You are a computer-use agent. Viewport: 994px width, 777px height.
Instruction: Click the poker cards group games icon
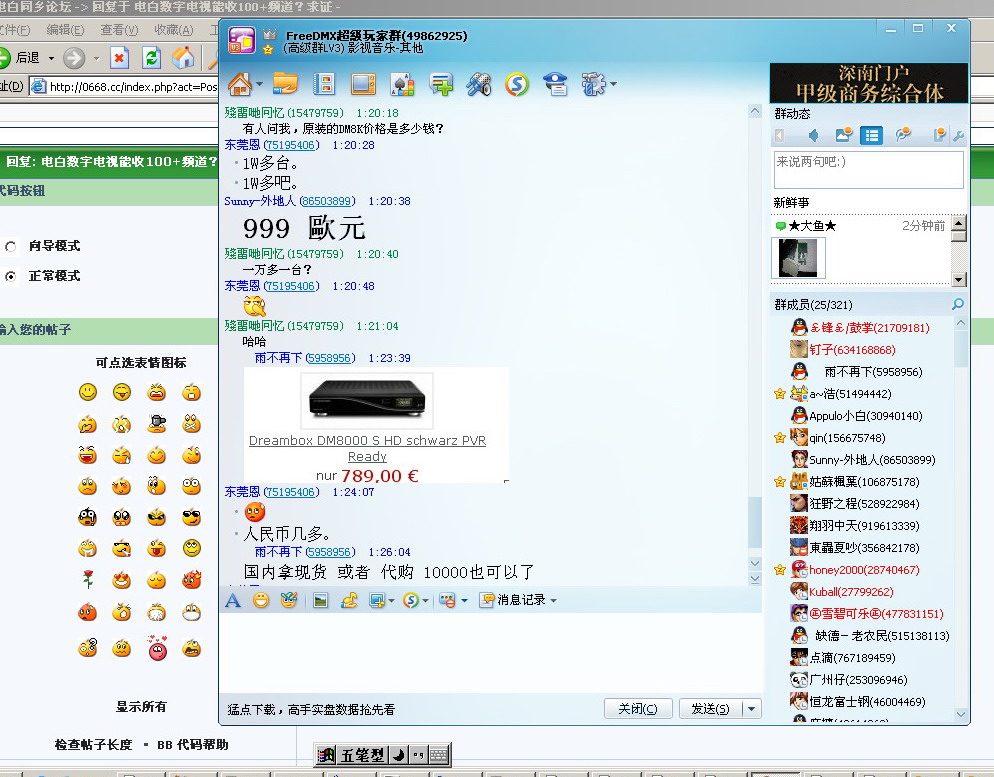tap(402, 84)
